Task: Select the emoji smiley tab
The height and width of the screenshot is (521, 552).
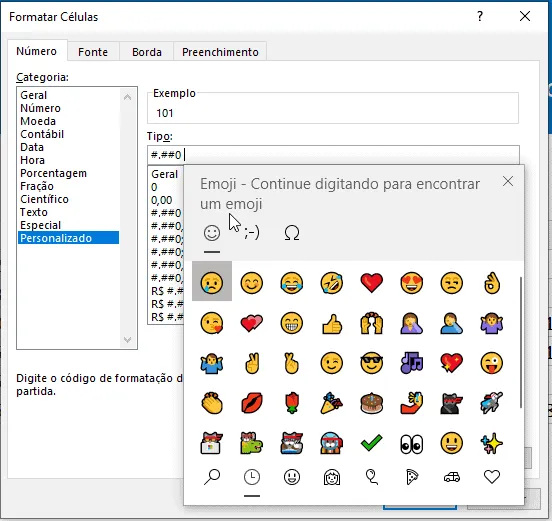Action: [x=212, y=233]
